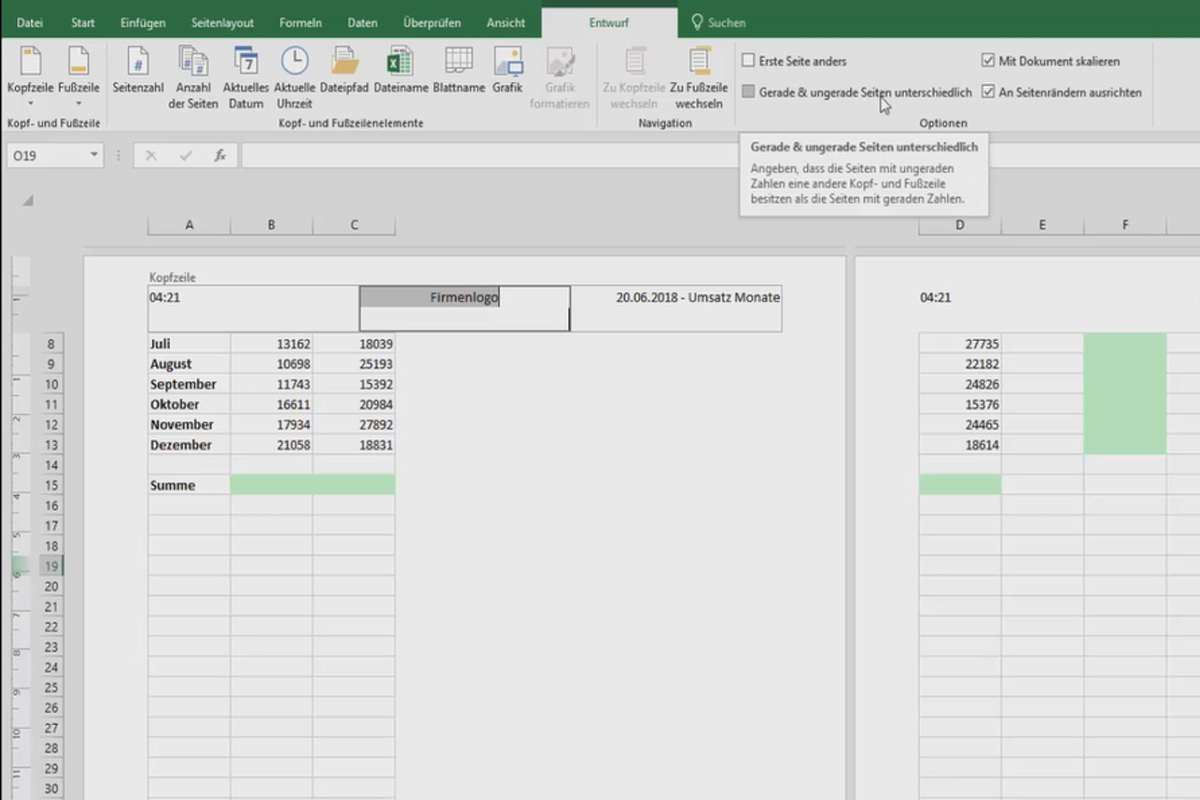Disable Mit Dokument skalieren

click(989, 60)
